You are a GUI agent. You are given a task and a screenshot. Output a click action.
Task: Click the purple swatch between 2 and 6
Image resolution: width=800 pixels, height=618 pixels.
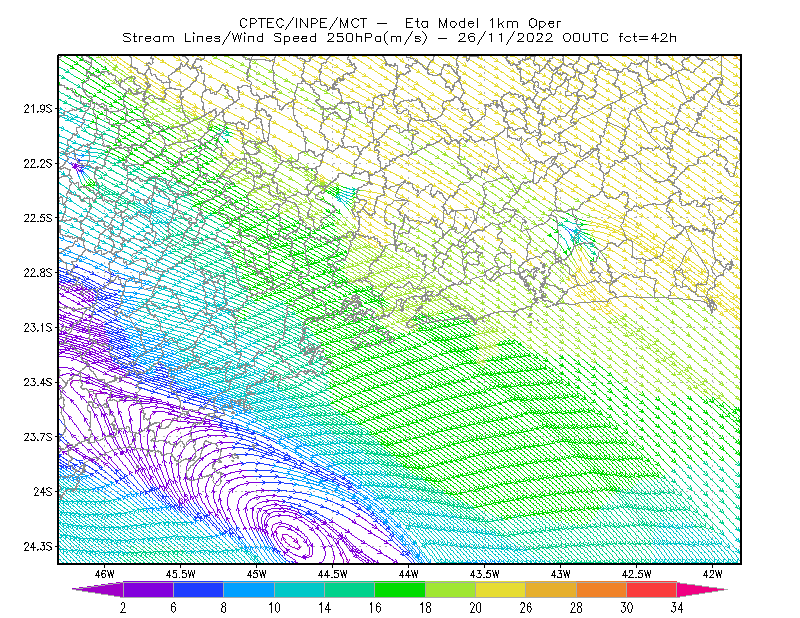tap(148, 589)
